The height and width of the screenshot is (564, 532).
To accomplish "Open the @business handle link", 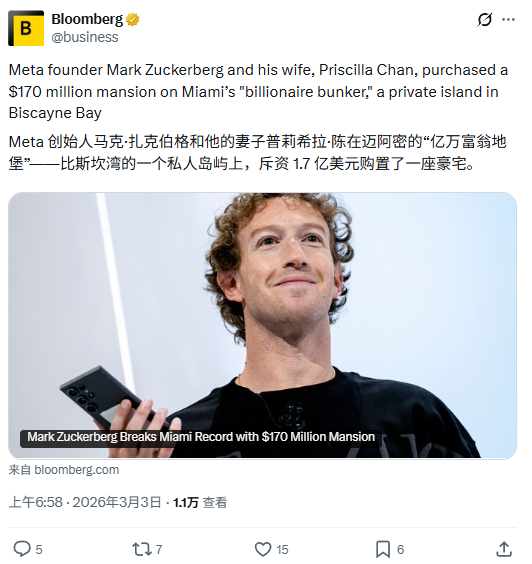I will 85,37.
